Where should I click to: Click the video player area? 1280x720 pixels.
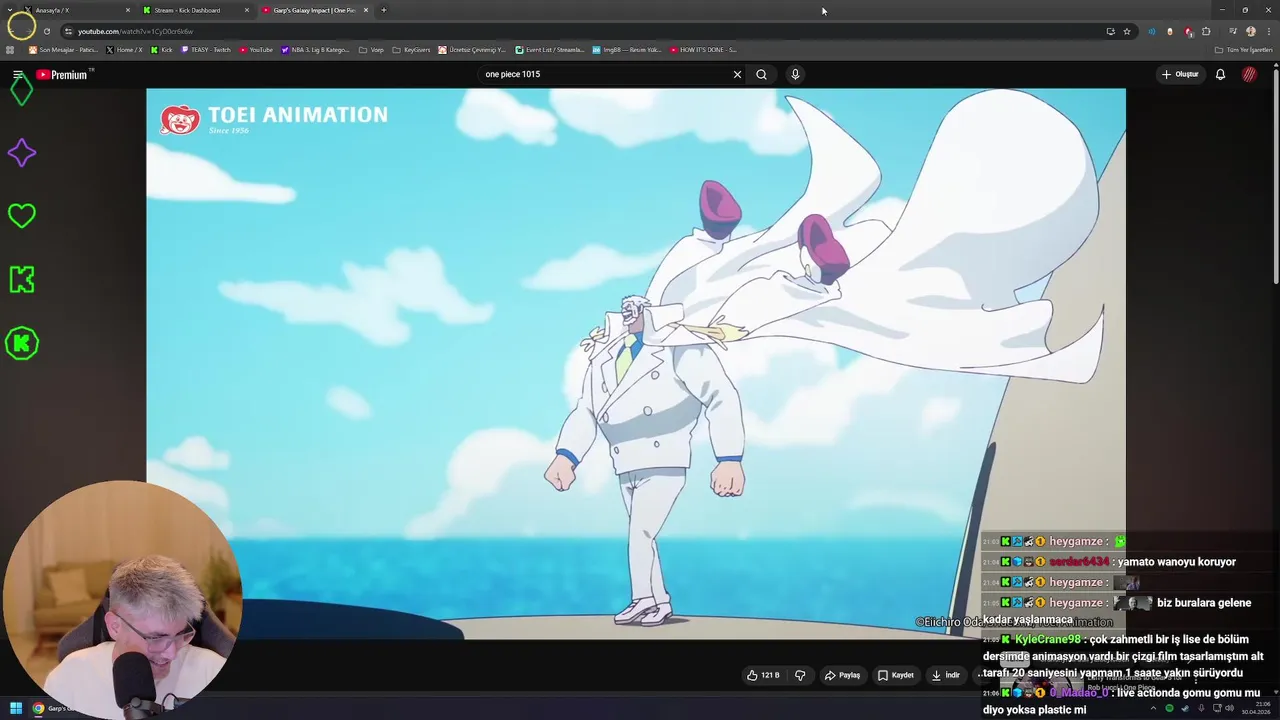636,363
